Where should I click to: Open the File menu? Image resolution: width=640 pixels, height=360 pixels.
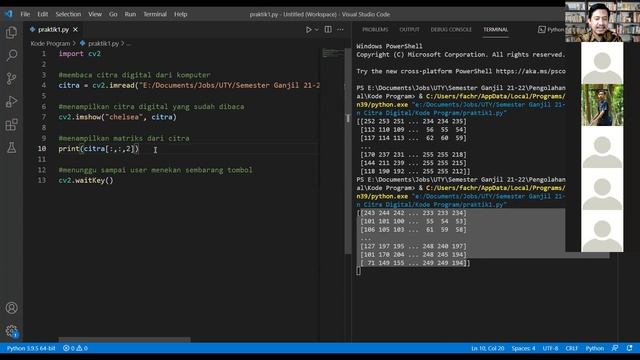(x=25, y=14)
